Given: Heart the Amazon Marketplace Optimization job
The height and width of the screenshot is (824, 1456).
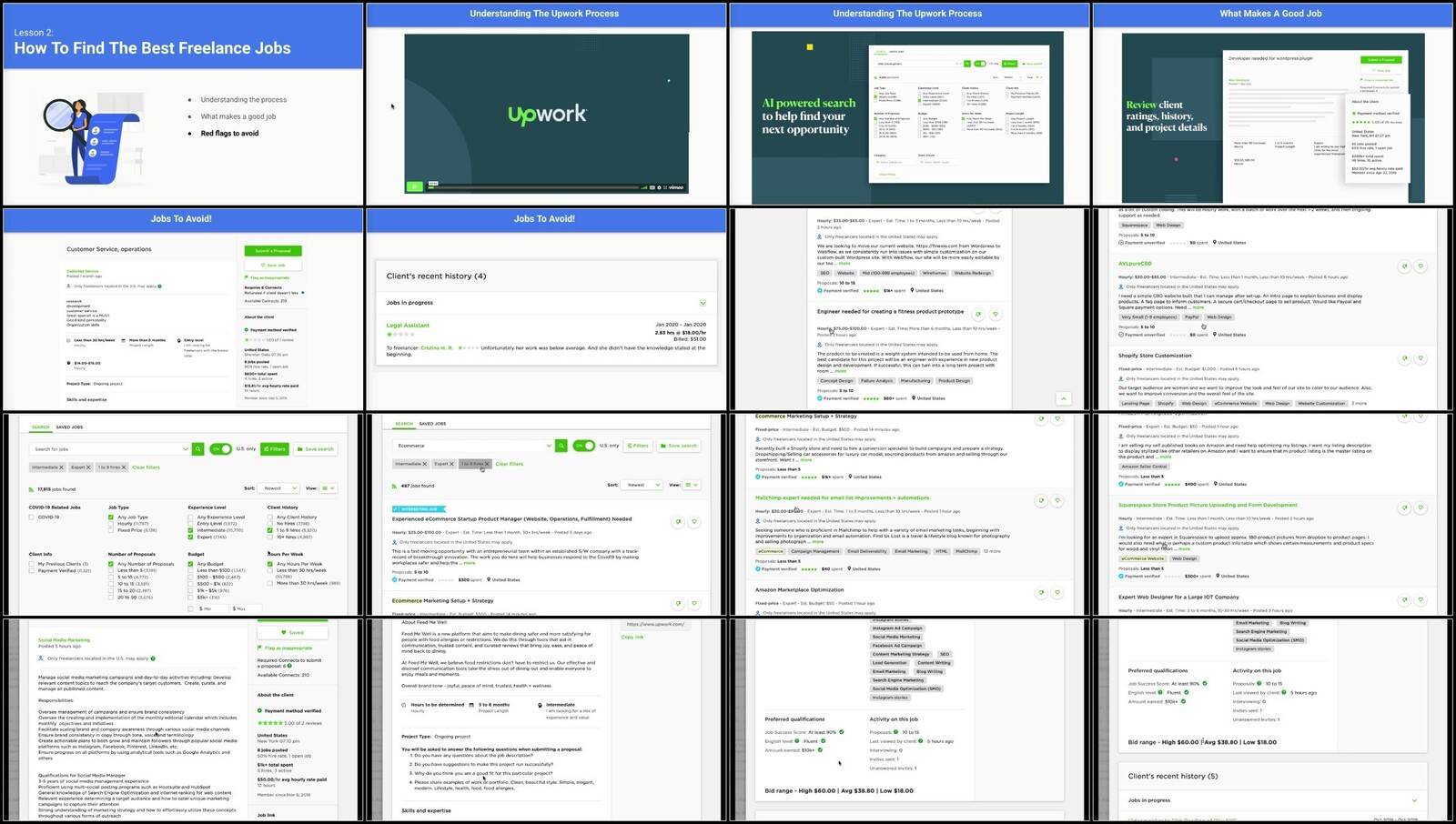Looking at the screenshot, I should (1057, 593).
